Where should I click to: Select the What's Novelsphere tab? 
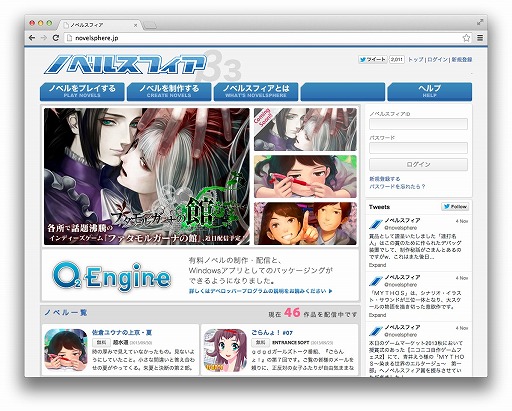click(x=256, y=91)
